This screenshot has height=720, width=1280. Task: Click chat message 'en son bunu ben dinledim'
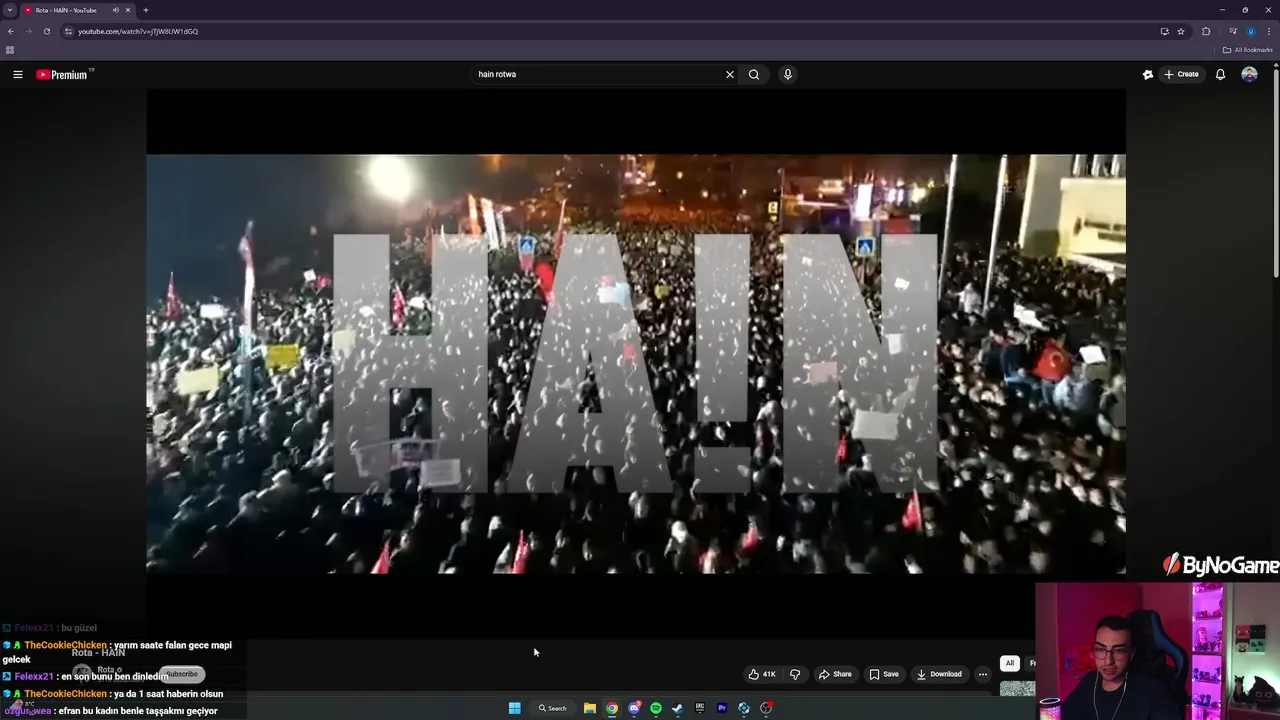point(114,677)
